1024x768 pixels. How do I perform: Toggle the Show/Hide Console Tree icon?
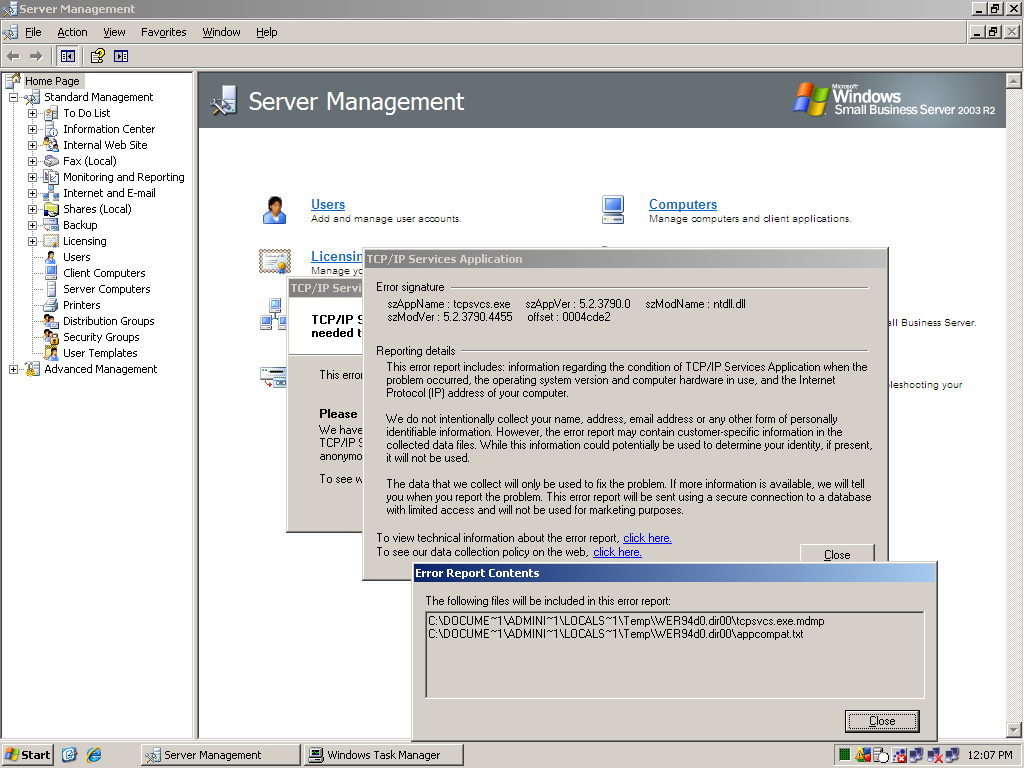(x=67, y=56)
